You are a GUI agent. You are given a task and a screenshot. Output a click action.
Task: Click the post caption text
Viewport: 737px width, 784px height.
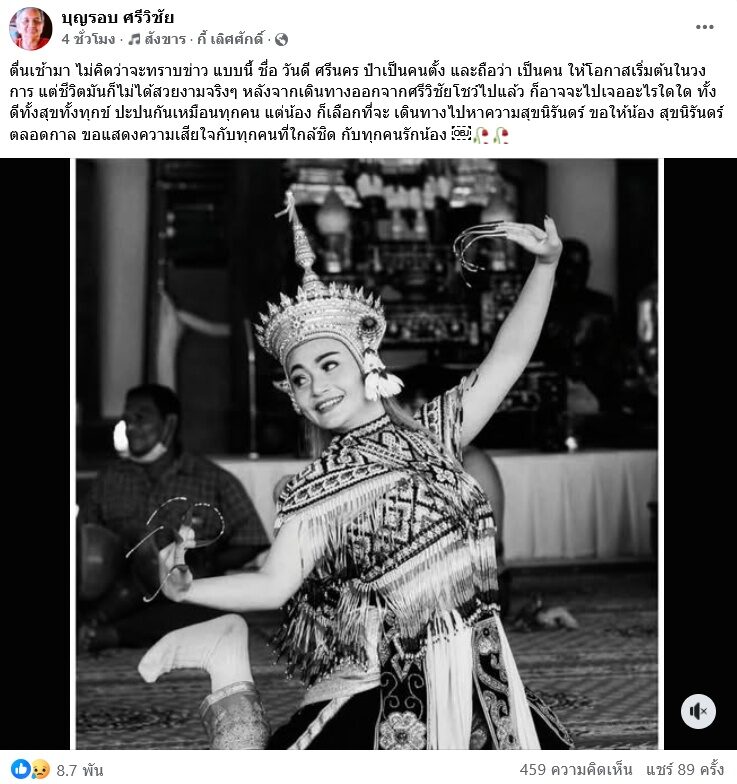point(367,102)
